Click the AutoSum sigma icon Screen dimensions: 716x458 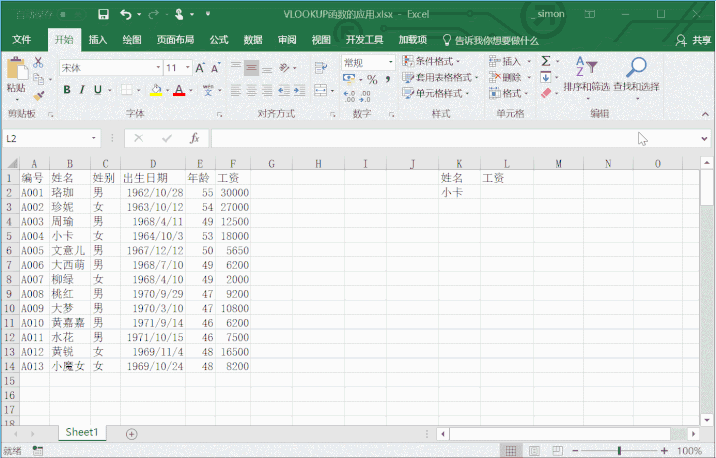(x=546, y=61)
